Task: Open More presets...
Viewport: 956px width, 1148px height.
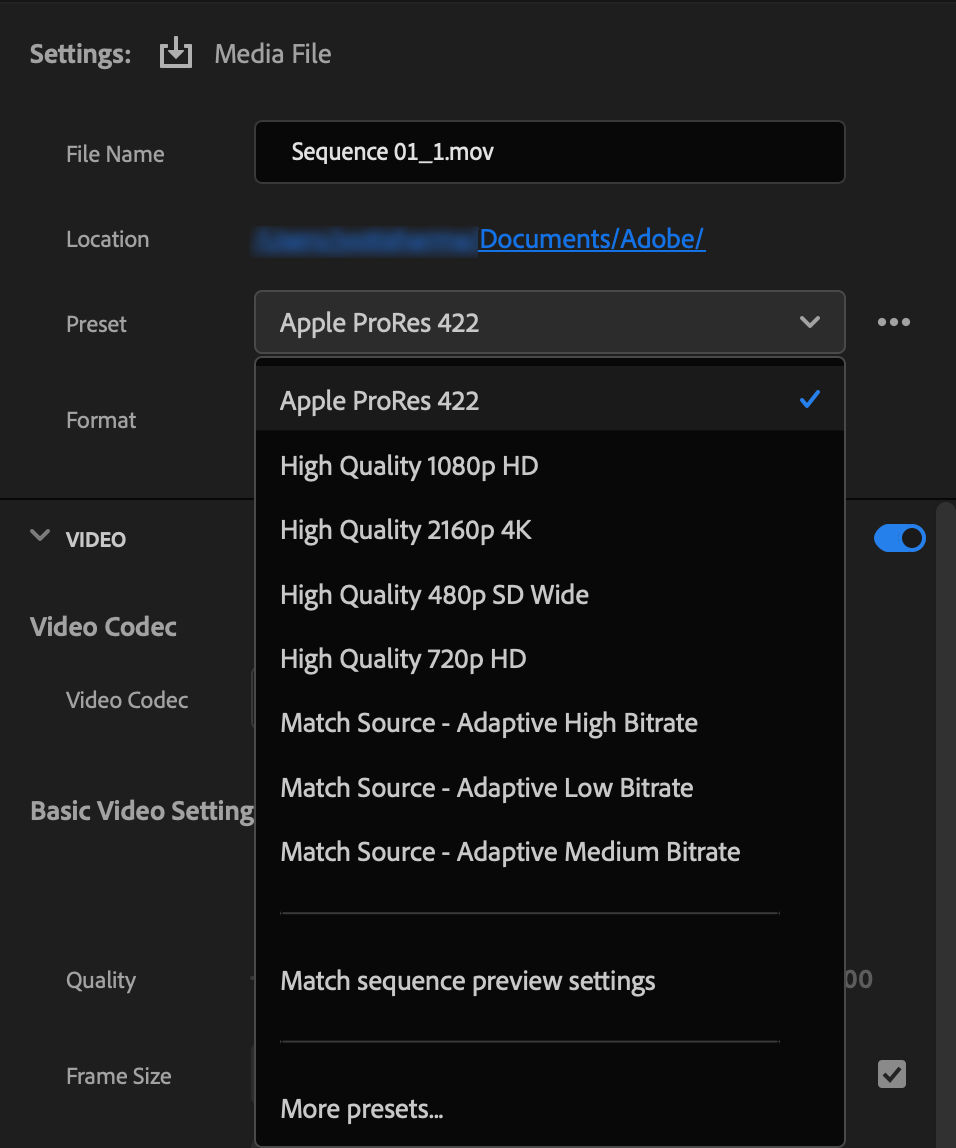Action: click(x=362, y=1108)
